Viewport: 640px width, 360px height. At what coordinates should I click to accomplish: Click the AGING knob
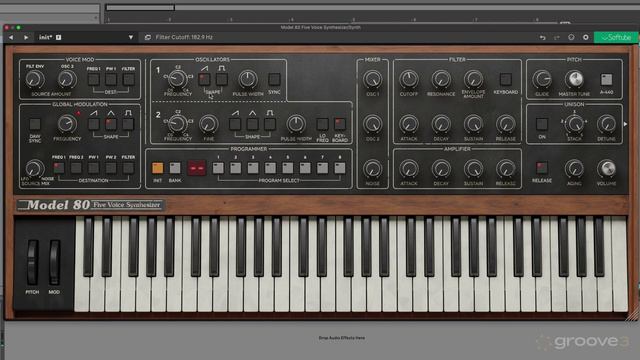[x=574, y=168]
